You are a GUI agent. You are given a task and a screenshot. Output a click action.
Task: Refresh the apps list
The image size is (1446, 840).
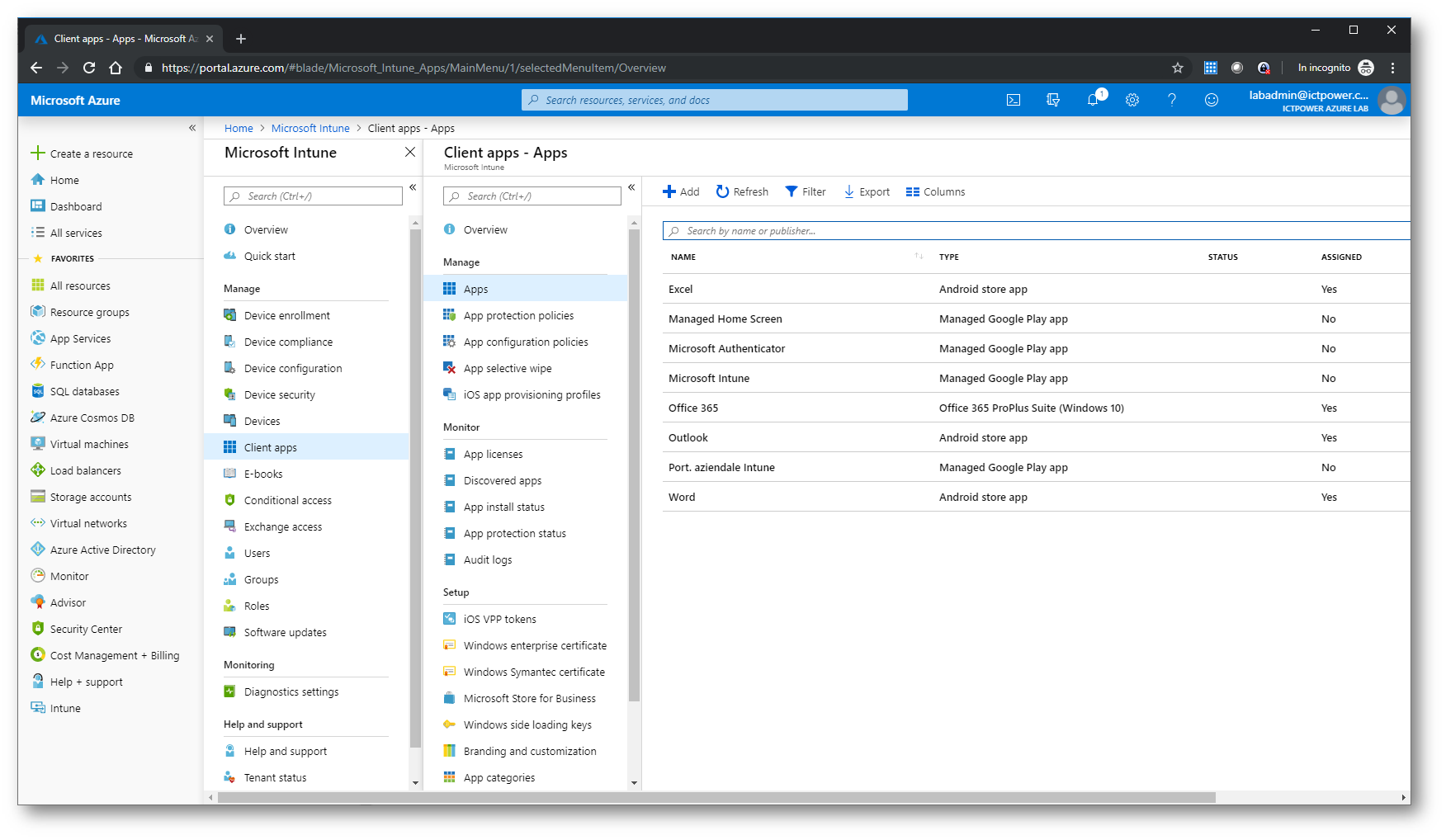(x=742, y=191)
